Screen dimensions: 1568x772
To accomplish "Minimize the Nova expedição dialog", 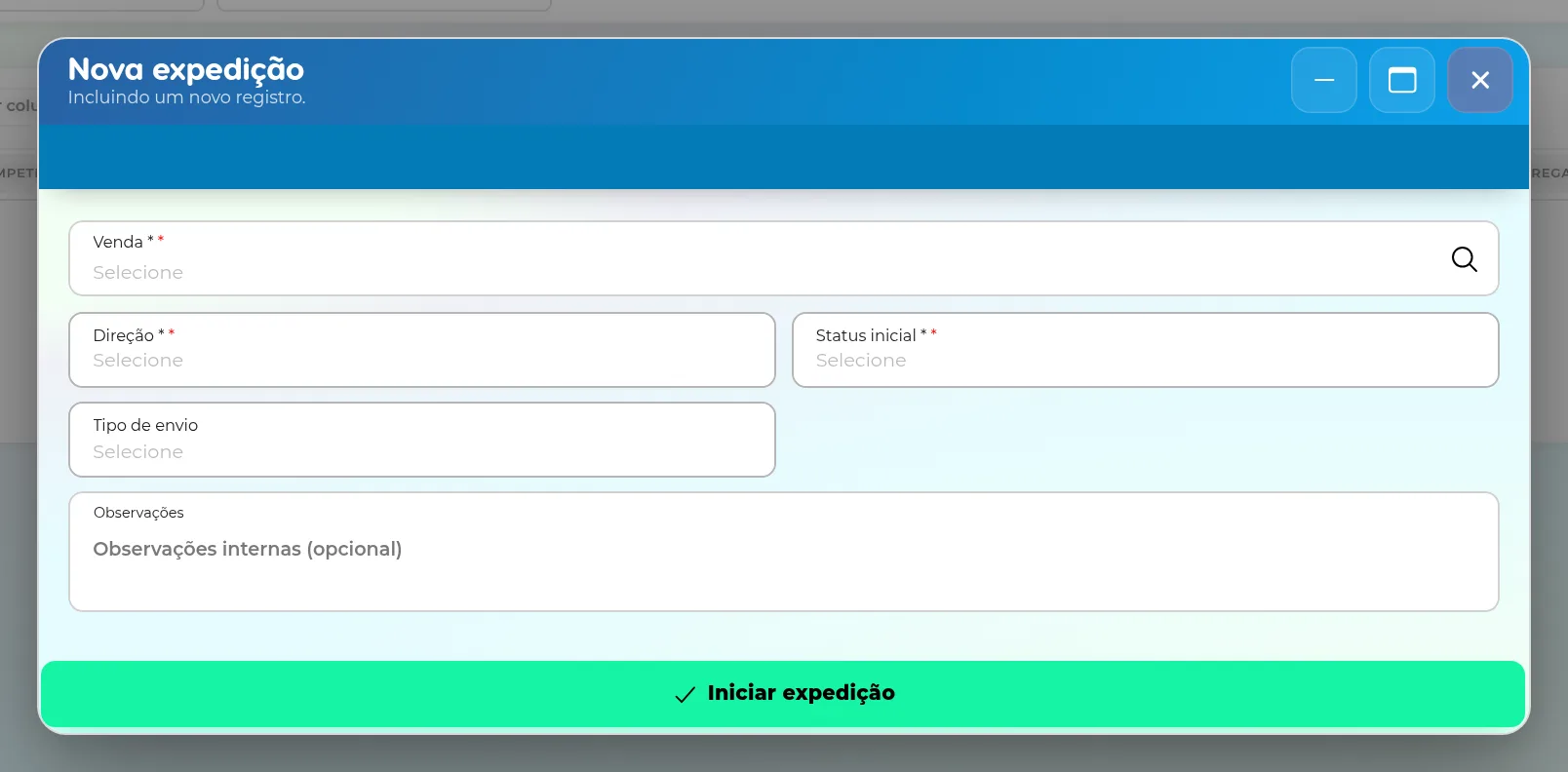I will click(1323, 80).
